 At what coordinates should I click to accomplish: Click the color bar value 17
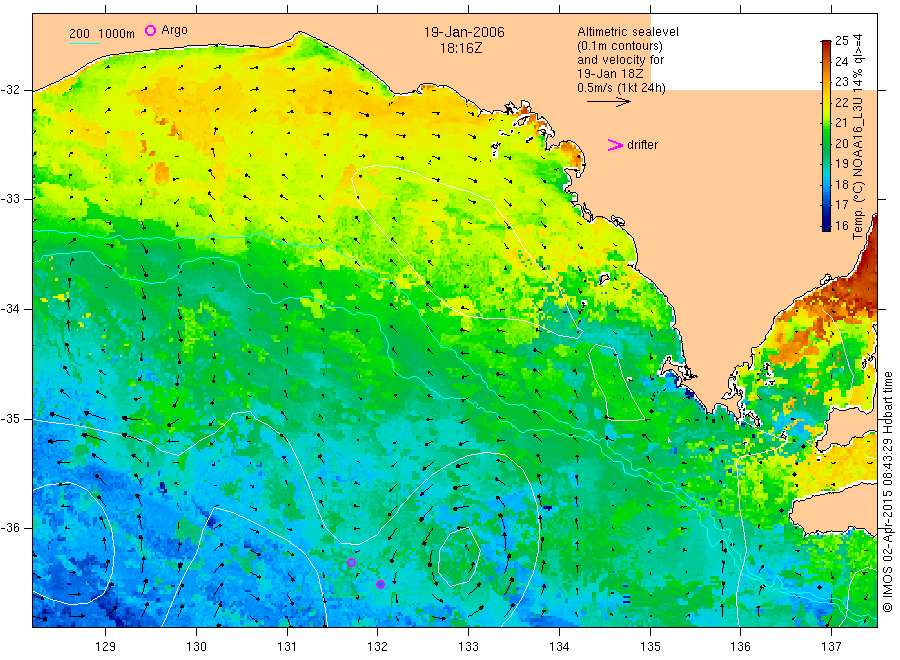pyautogui.click(x=841, y=204)
